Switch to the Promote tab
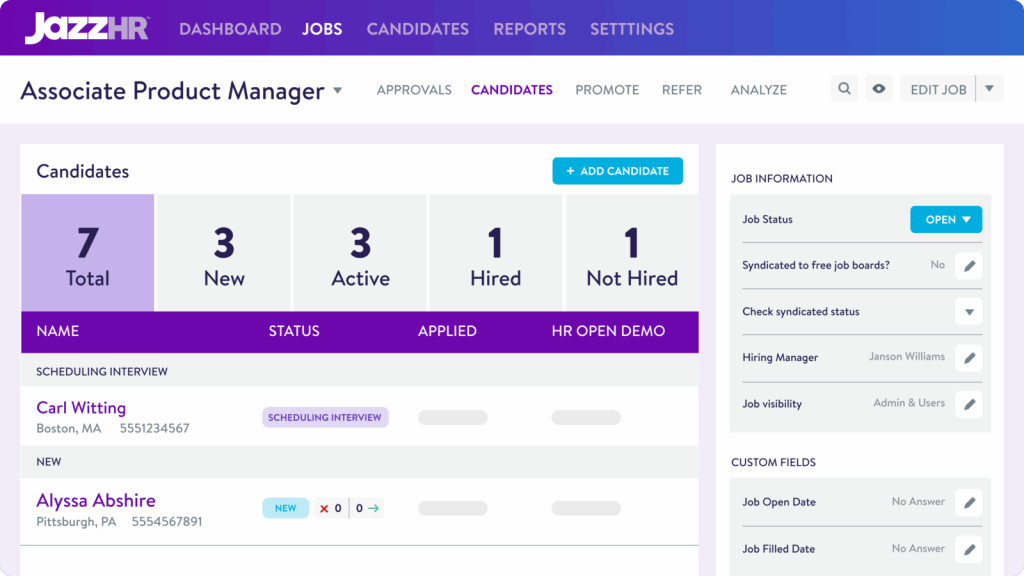This screenshot has width=1024, height=576. point(607,90)
